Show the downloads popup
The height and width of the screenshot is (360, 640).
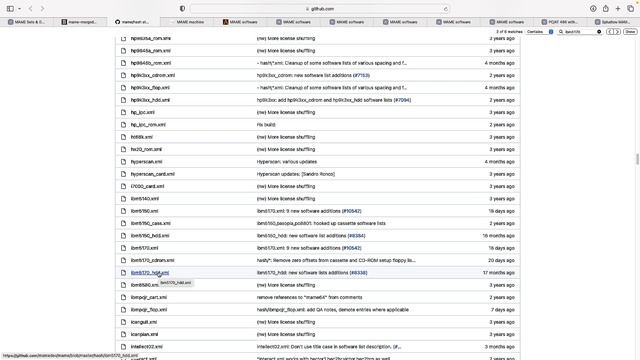(x=593, y=9)
